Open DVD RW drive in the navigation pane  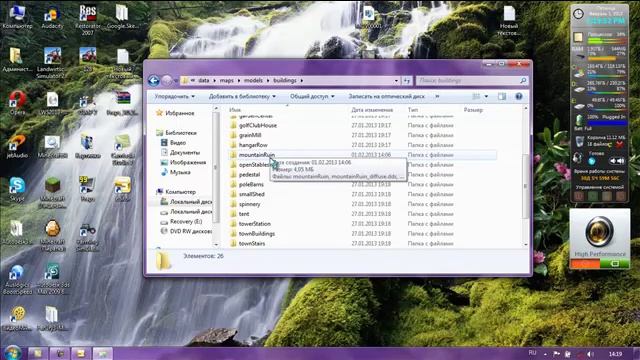191,231
